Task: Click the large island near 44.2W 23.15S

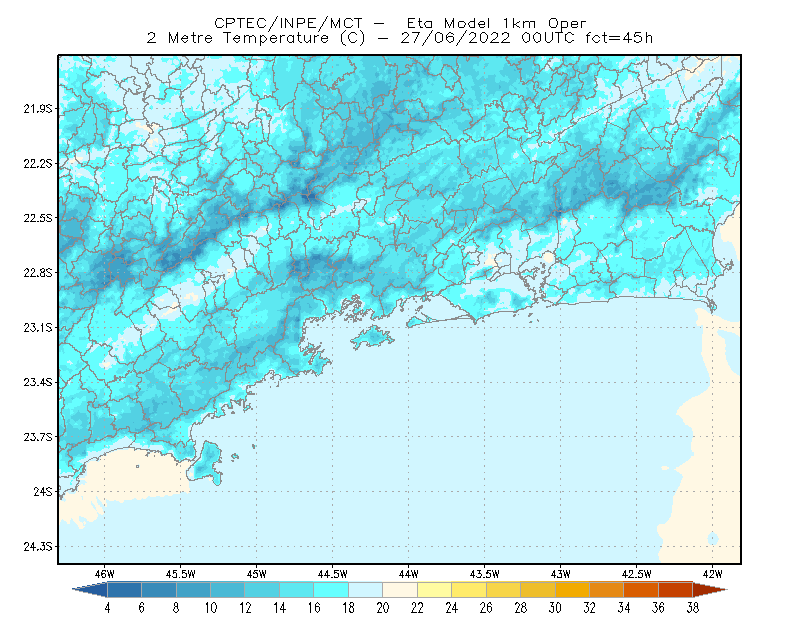Action: pos(372,337)
